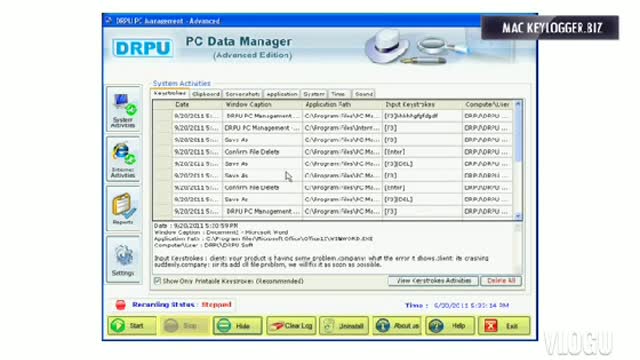640x360 pixels.
Task: Switch to the Application tab
Action: tap(282, 94)
